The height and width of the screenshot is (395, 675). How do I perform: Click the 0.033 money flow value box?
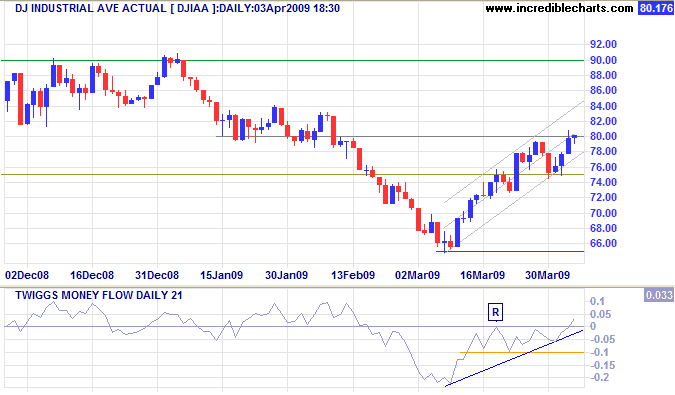click(659, 295)
